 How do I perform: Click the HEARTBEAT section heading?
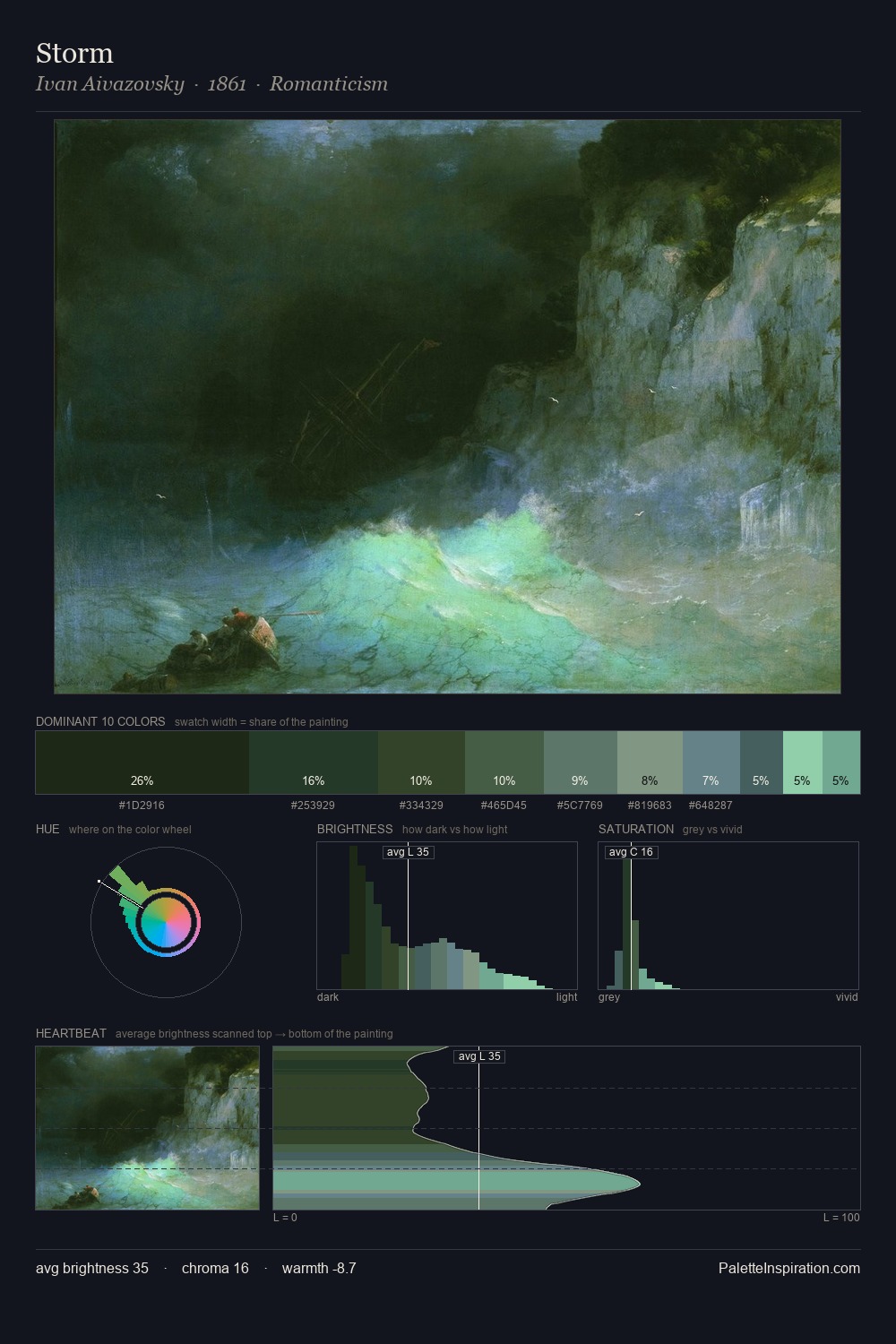(x=71, y=1033)
